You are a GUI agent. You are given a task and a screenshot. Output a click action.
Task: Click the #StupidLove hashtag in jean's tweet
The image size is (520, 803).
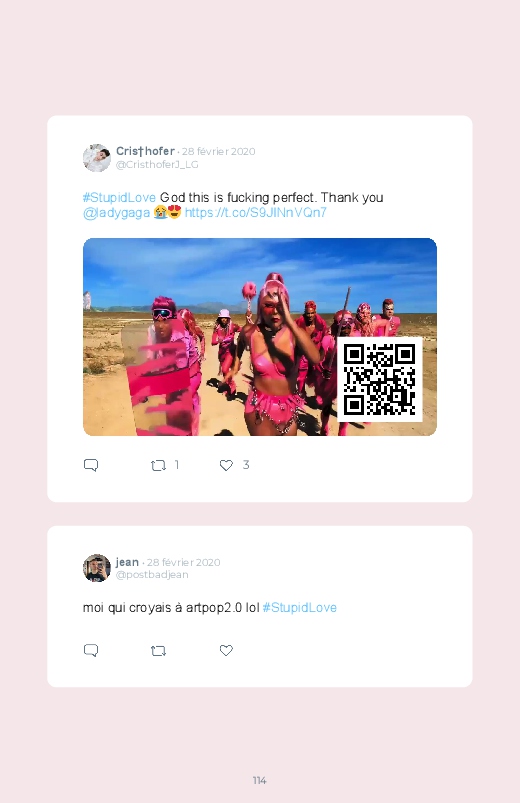[300, 608]
